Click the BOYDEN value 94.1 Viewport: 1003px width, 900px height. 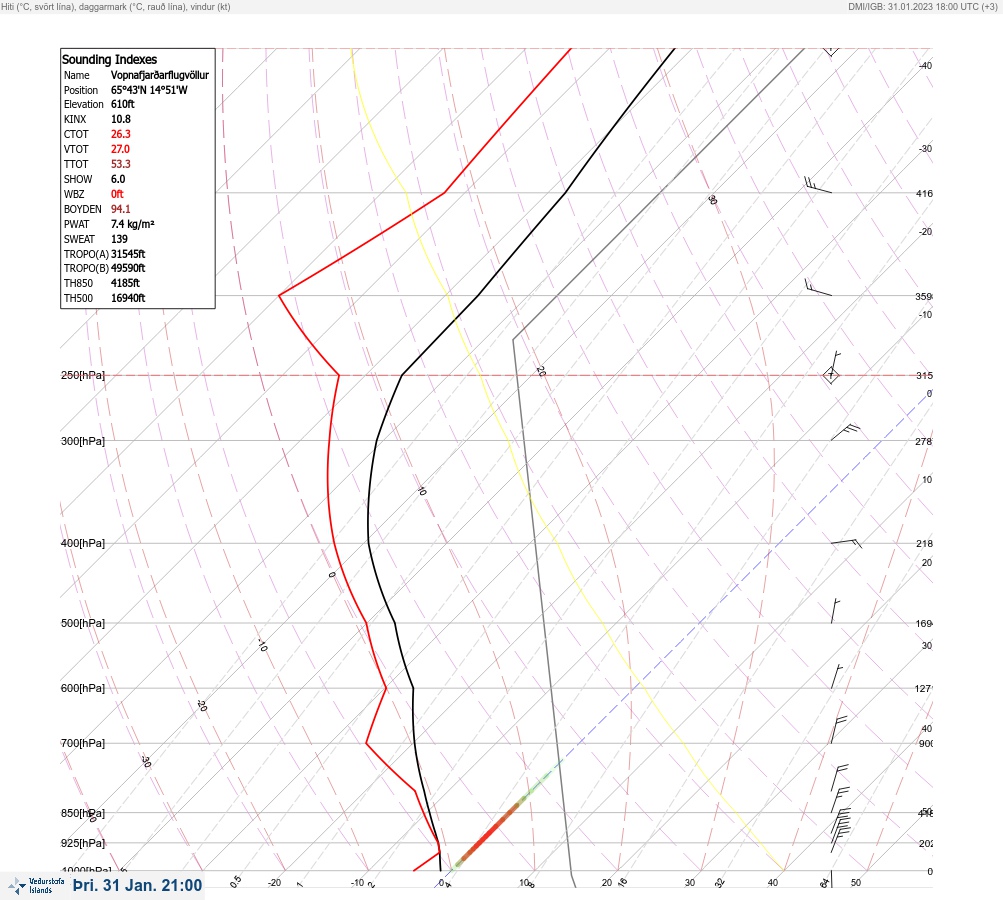(121, 209)
